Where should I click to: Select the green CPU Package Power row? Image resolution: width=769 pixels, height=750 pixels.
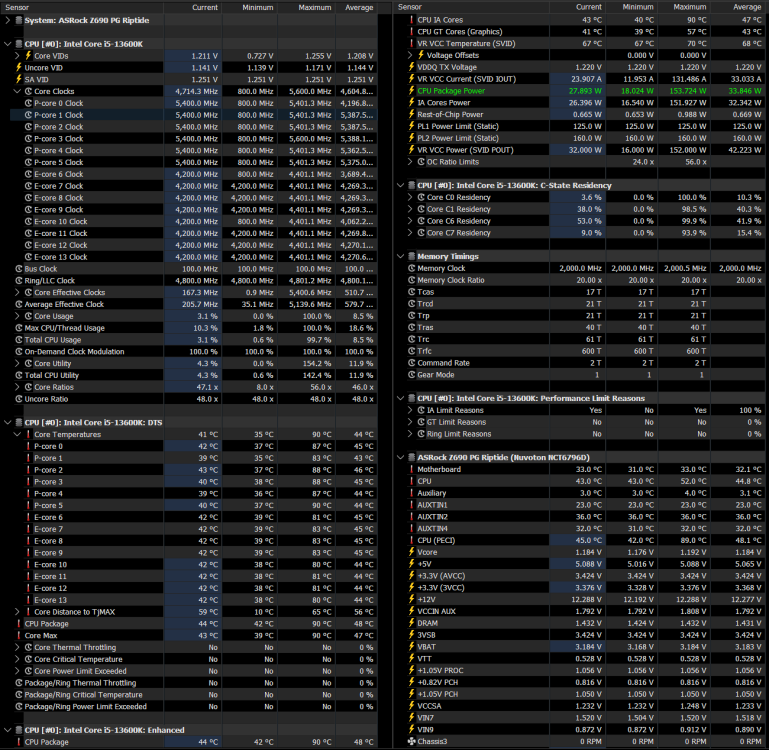click(x=581, y=90)
